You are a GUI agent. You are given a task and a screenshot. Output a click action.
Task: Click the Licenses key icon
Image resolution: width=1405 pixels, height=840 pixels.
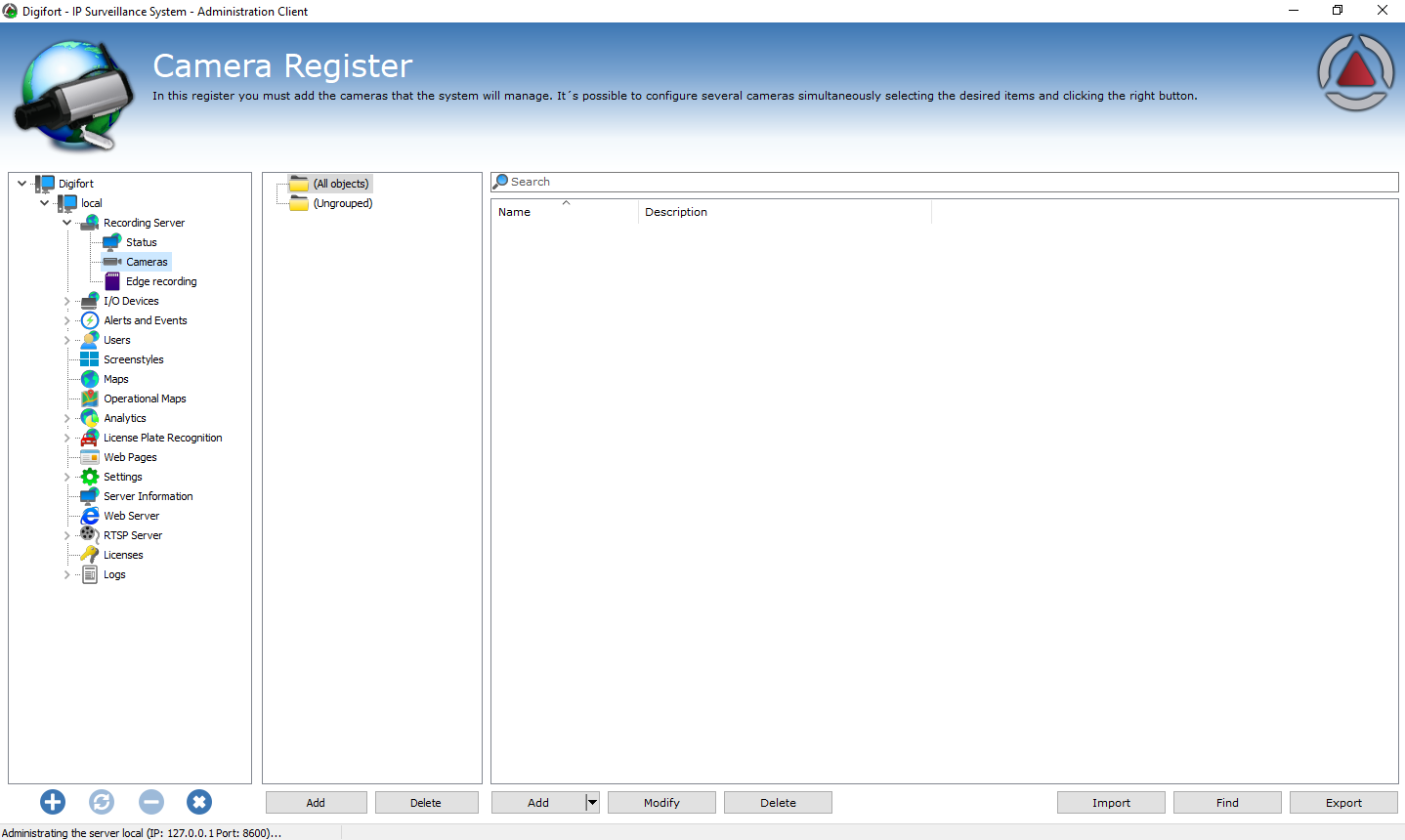tap(90, 555)
